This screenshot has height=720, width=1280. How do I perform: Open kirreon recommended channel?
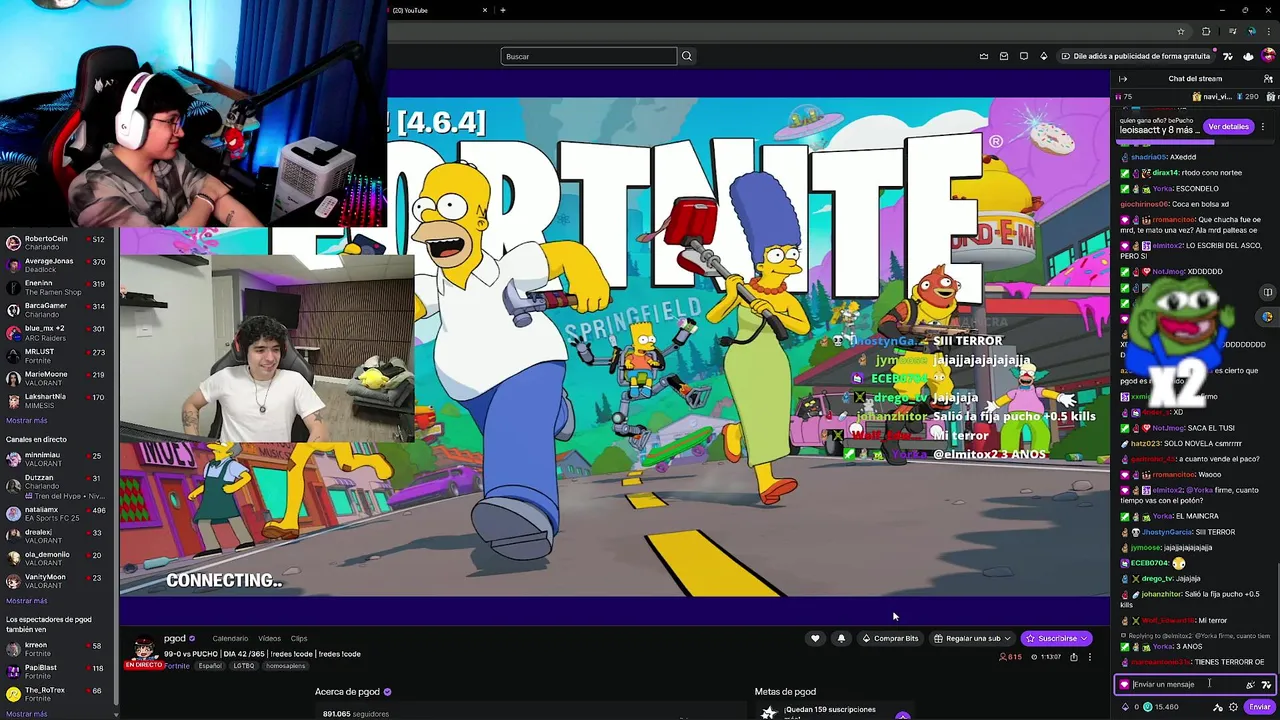[58, 649]
